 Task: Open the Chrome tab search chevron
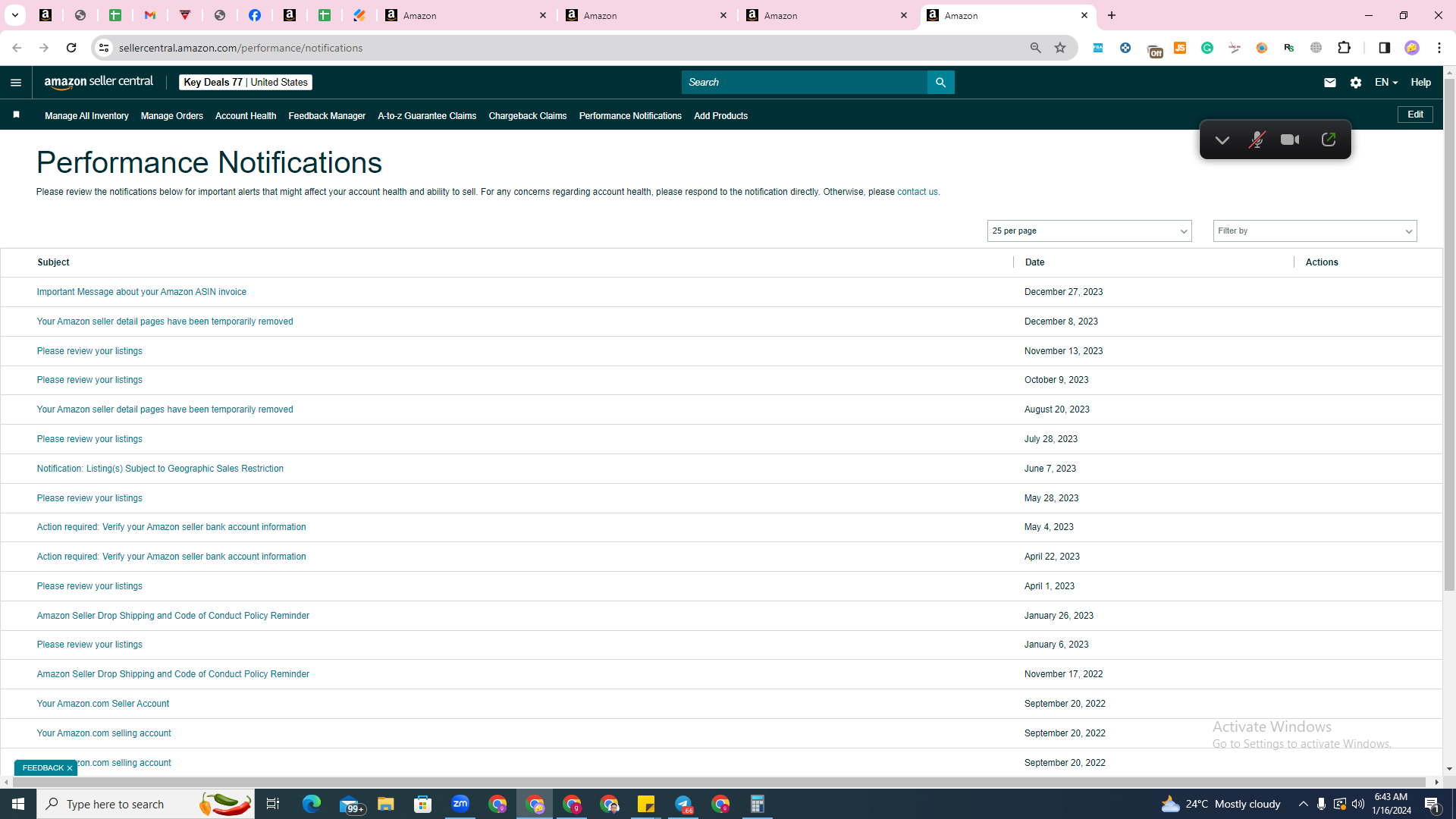(14, 15)
